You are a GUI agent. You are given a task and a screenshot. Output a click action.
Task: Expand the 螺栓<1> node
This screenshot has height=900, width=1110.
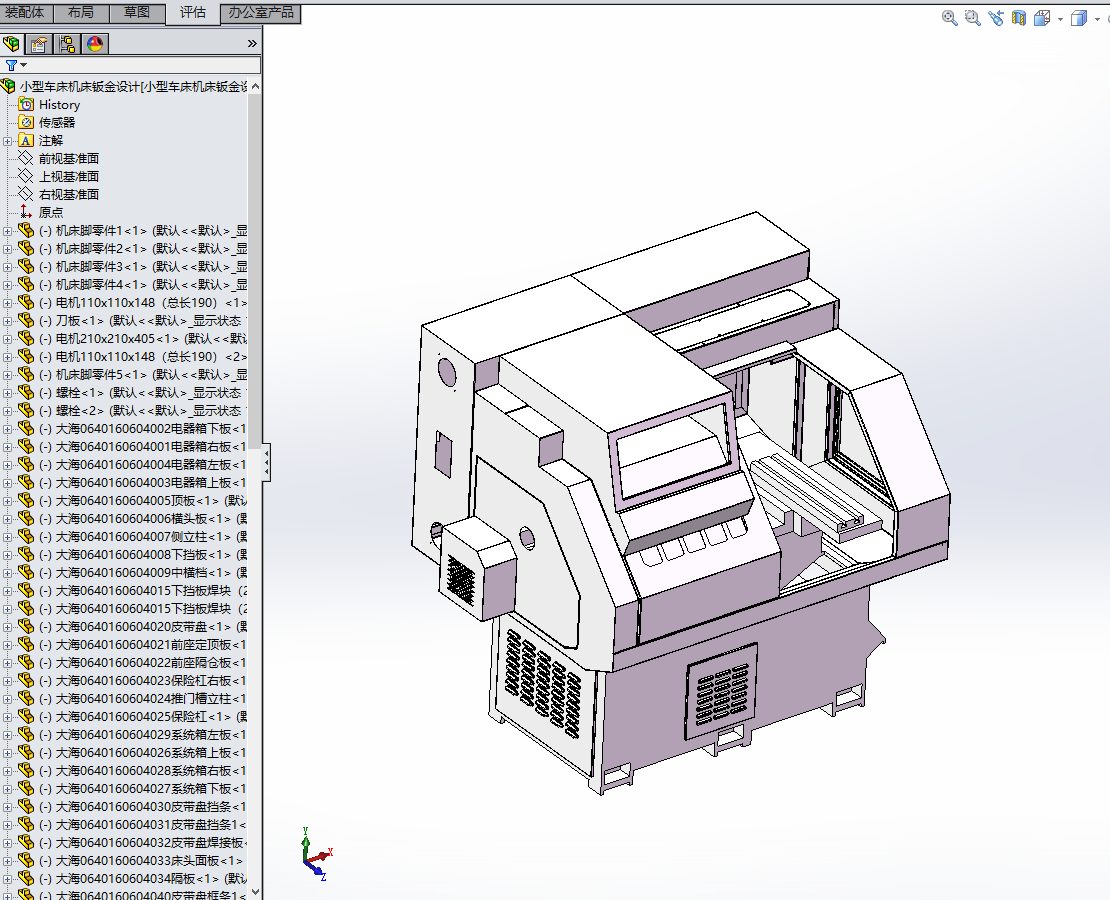(8, 393)
